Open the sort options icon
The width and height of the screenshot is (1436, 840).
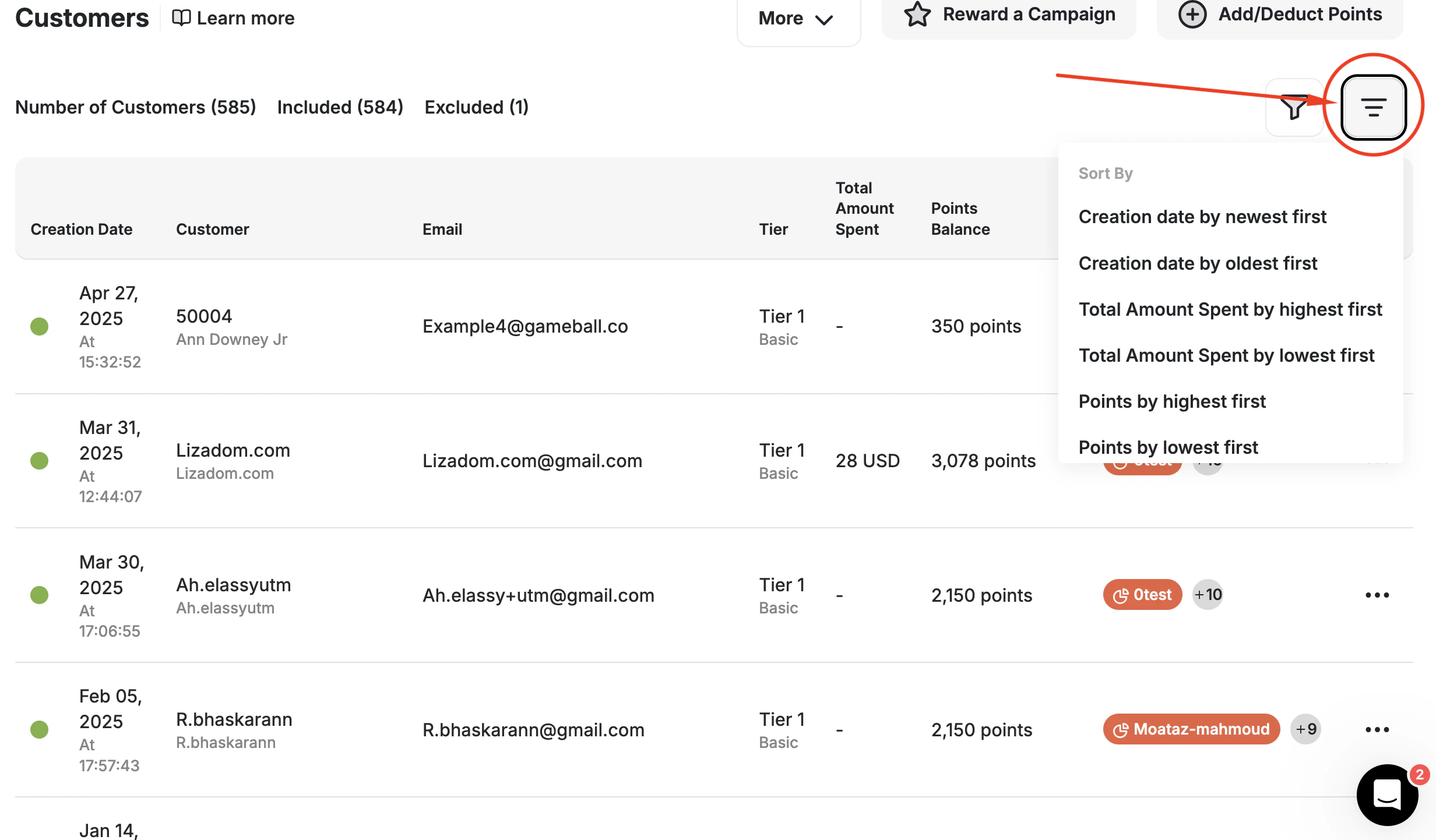tap(1372, 108)
